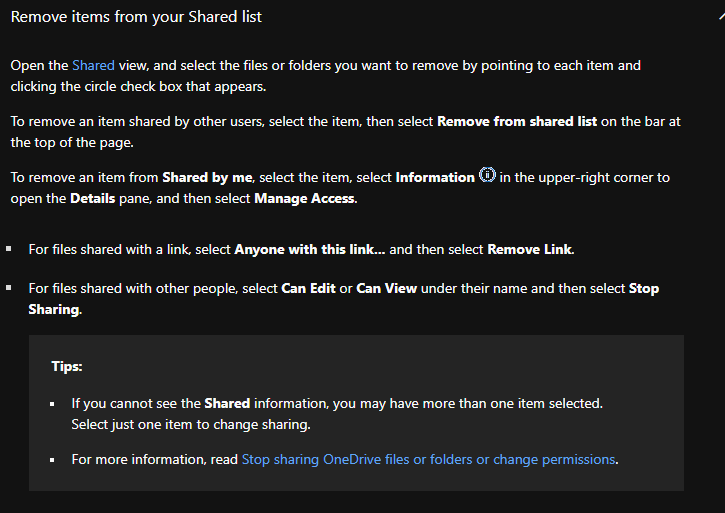Click bullet marker before 'For files shared with a link'
This screenshot has width=725, height=513.
8,249
